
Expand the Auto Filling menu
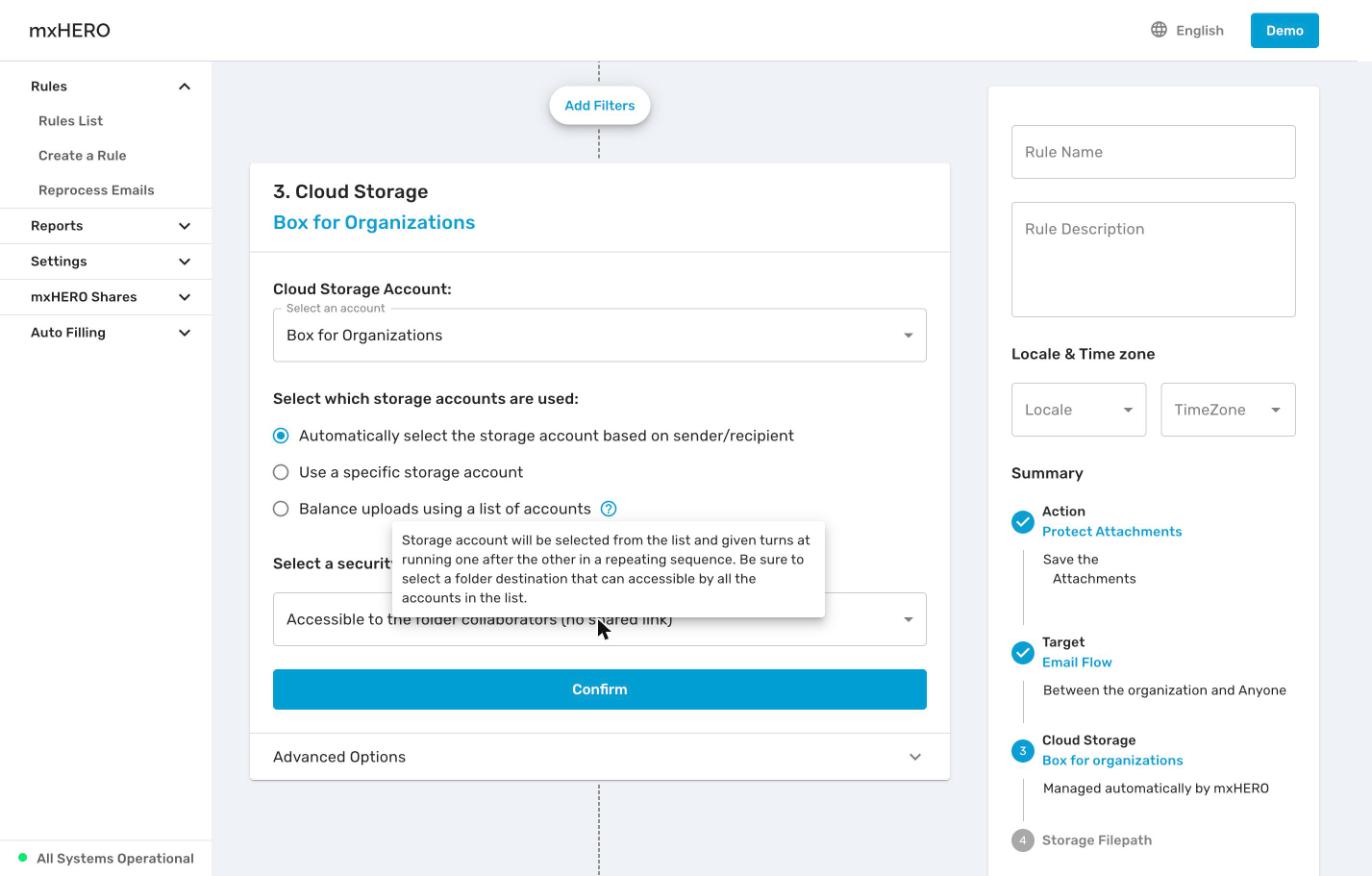(x=106, y=333)
